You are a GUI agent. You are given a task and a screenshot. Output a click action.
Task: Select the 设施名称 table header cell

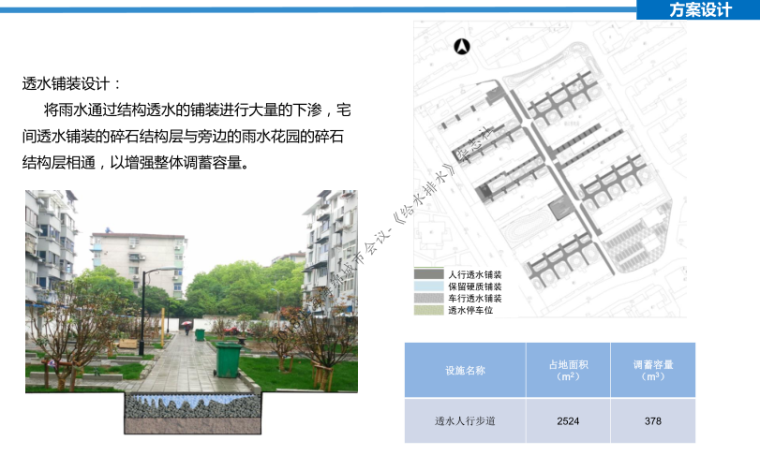click(465, 370)
